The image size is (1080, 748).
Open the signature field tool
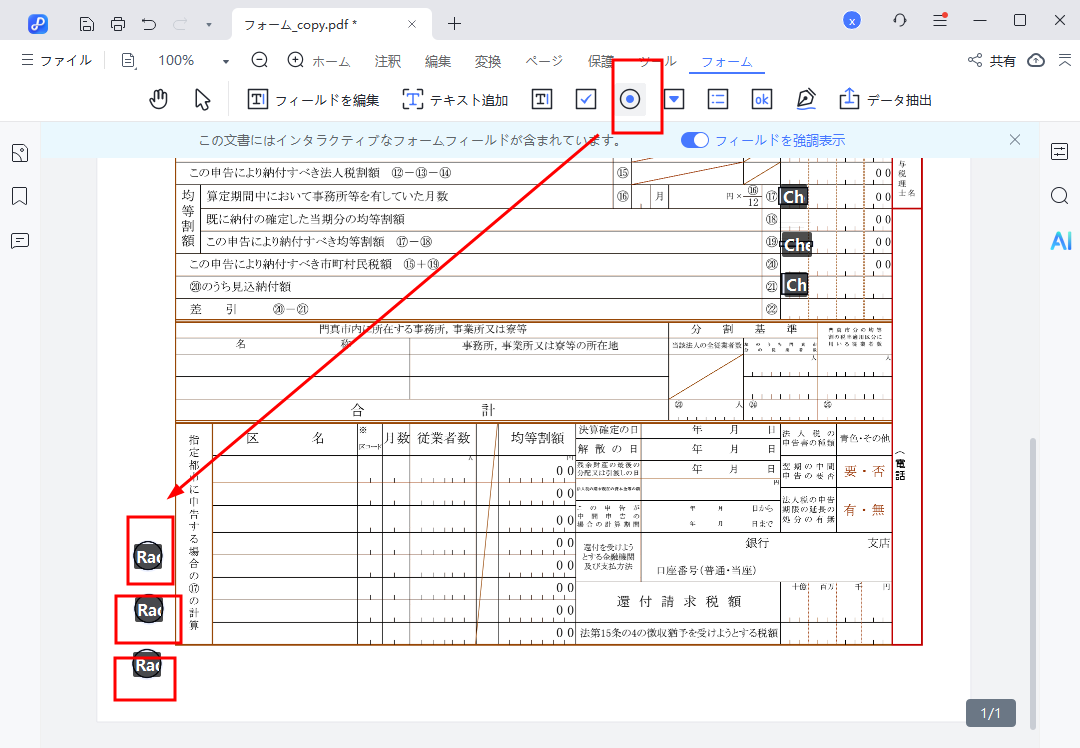pos(806,99)
